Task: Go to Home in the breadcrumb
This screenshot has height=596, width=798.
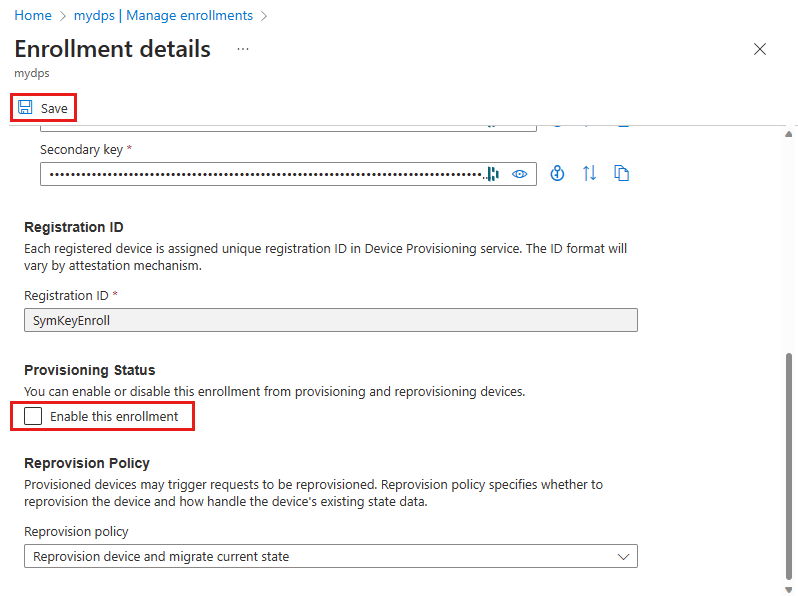Action: coord(33,16)
